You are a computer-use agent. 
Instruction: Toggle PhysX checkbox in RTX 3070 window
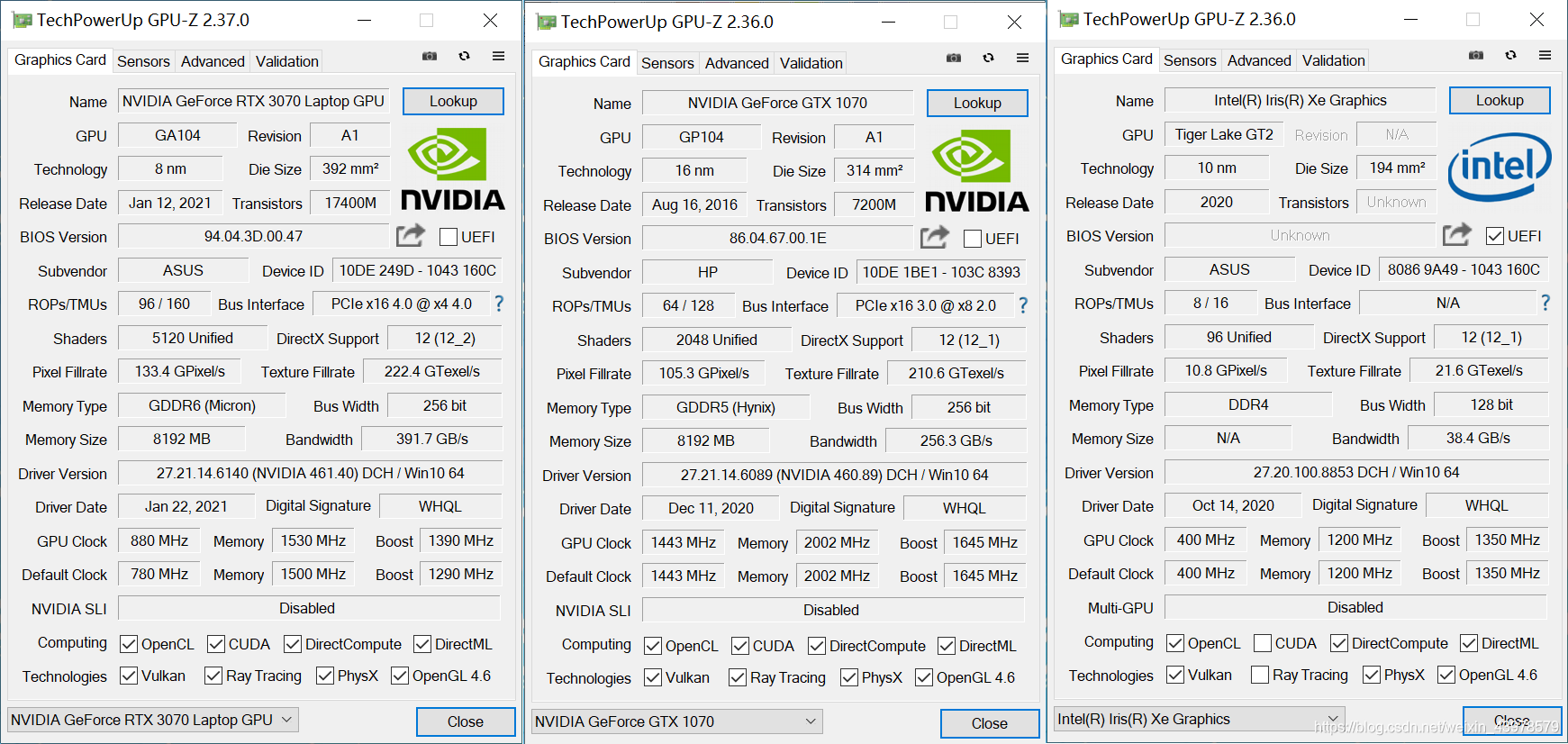click(325, 676)
